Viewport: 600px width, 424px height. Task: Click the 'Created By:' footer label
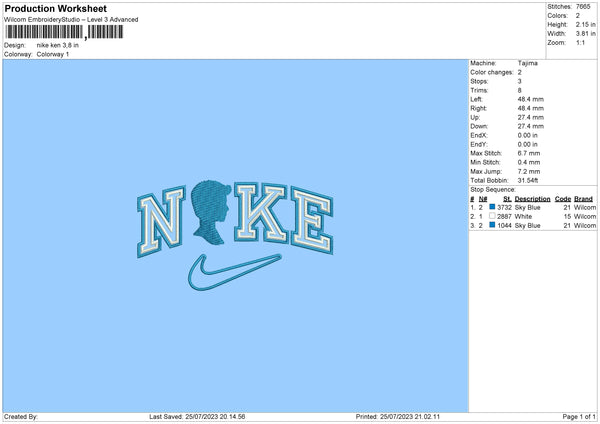click(x=21, y=417)
